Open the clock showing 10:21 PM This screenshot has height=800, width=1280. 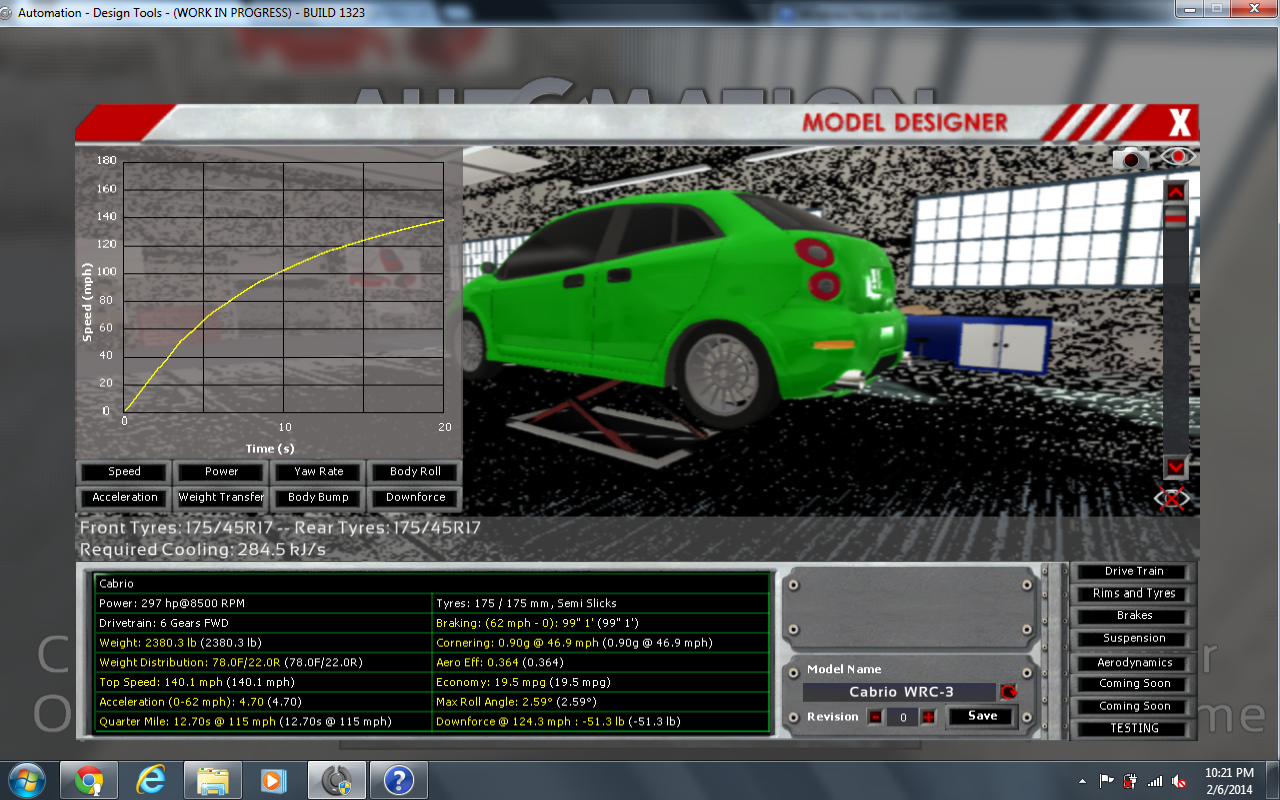coord(1229,781)
